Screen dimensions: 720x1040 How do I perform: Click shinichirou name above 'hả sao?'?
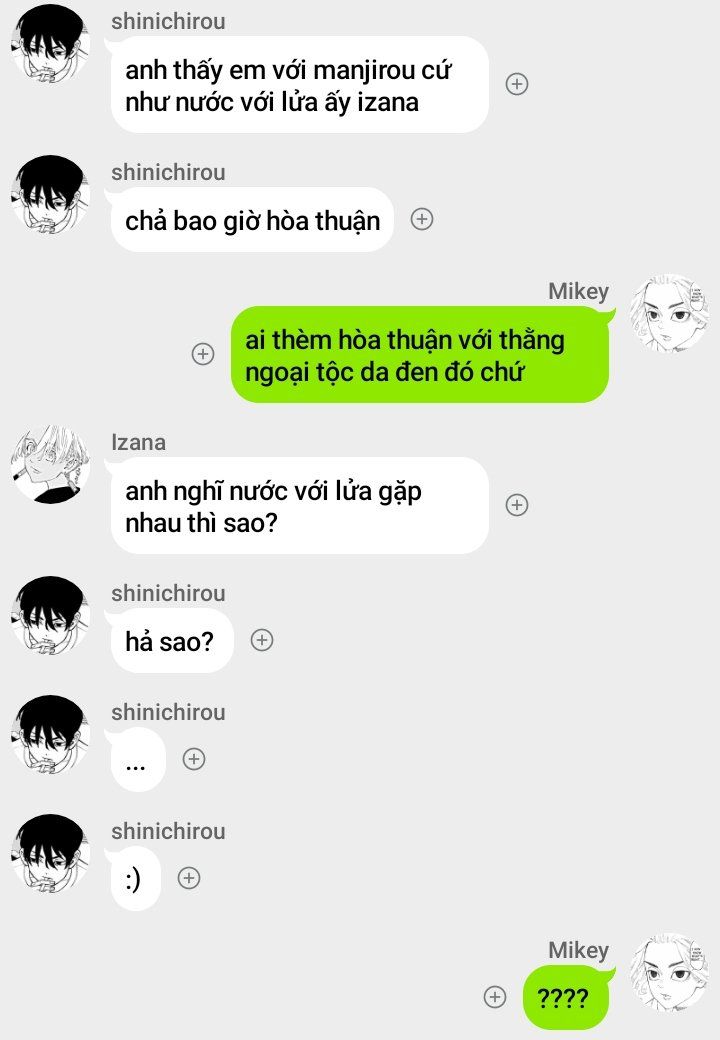pos(168,593)
